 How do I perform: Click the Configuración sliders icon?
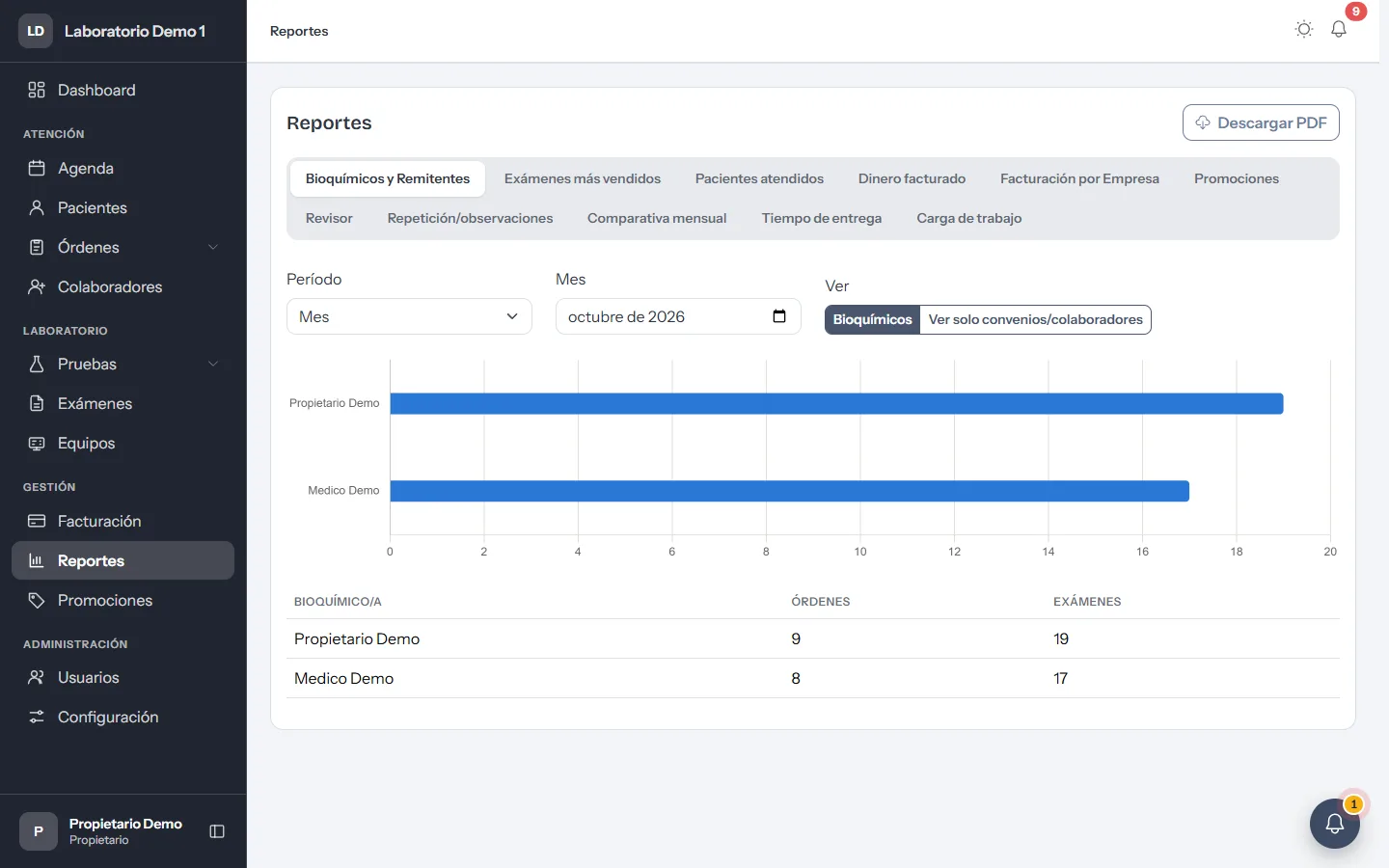[x=37, y=717]
